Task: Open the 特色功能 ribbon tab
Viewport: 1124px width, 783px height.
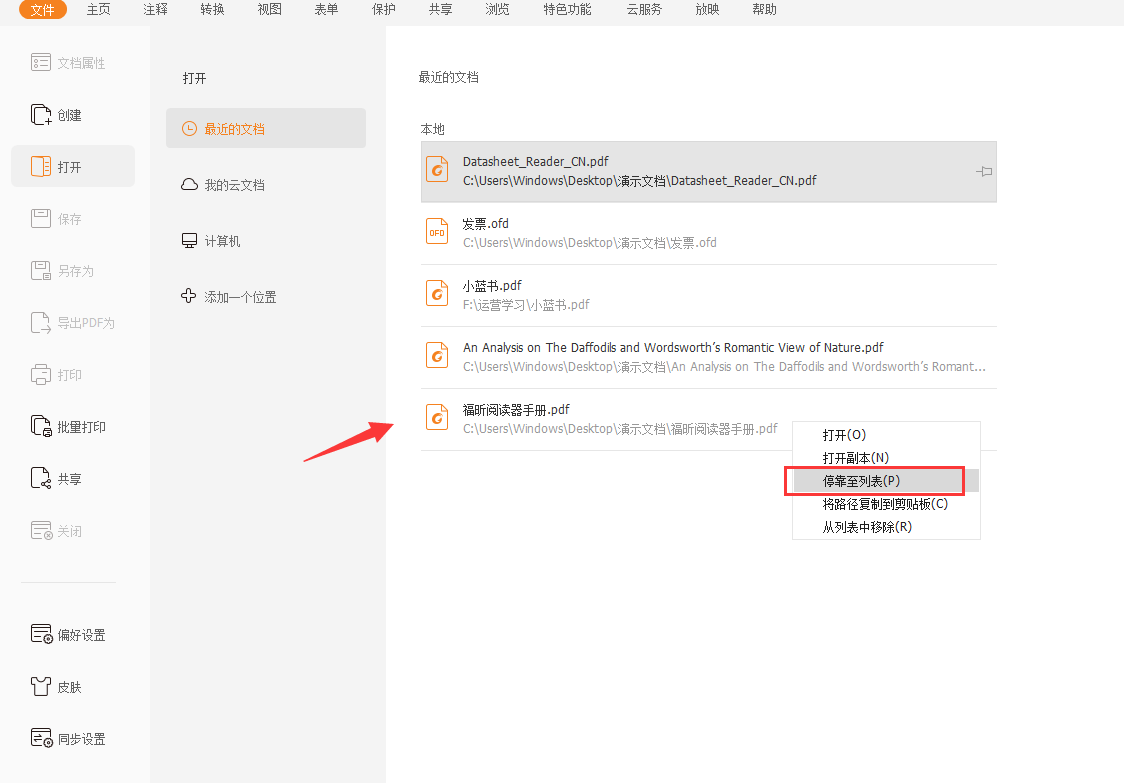Action: pyautogui.click(x=567, y=10)
